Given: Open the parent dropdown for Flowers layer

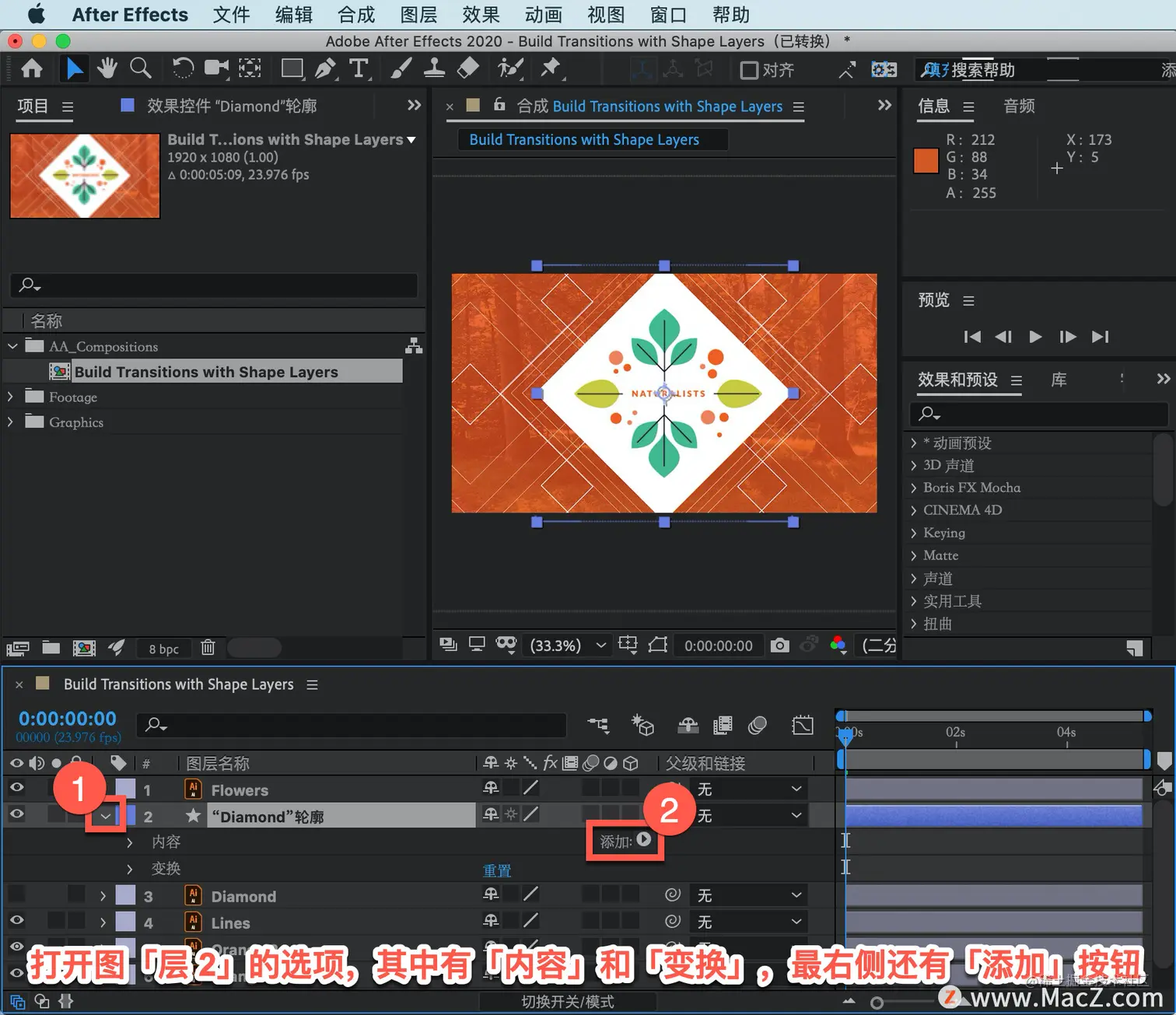Looking at the screenshot, I should pos(748,789).
